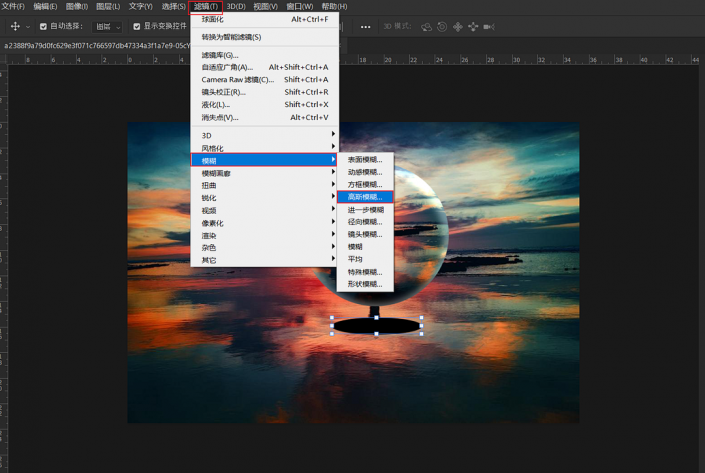This screenshot has width=705, height=473.
Task: Toggle the 自动选择 checkbox
Action: tap(42, 27)
